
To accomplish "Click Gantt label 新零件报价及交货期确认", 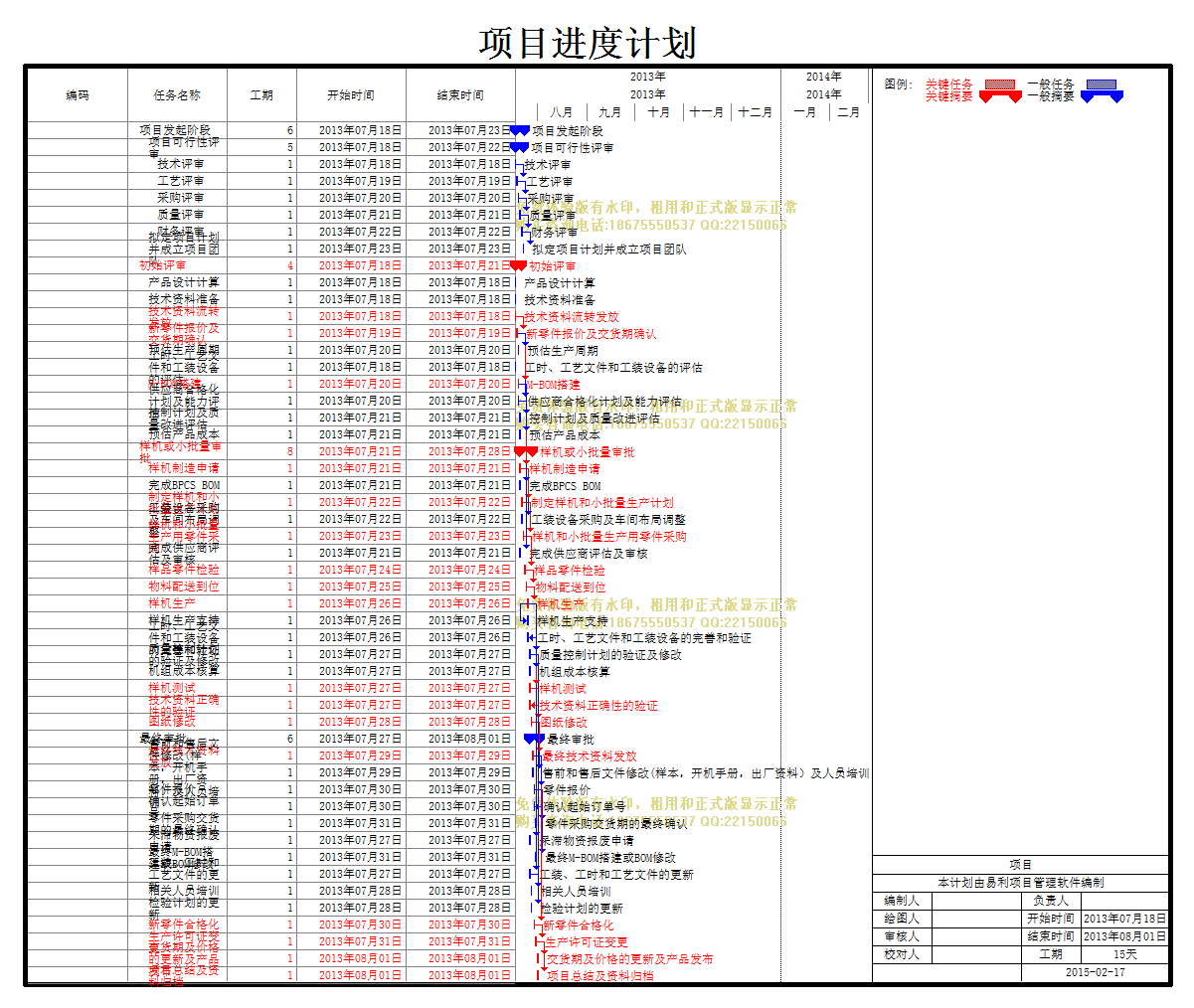I will [592, 334].
